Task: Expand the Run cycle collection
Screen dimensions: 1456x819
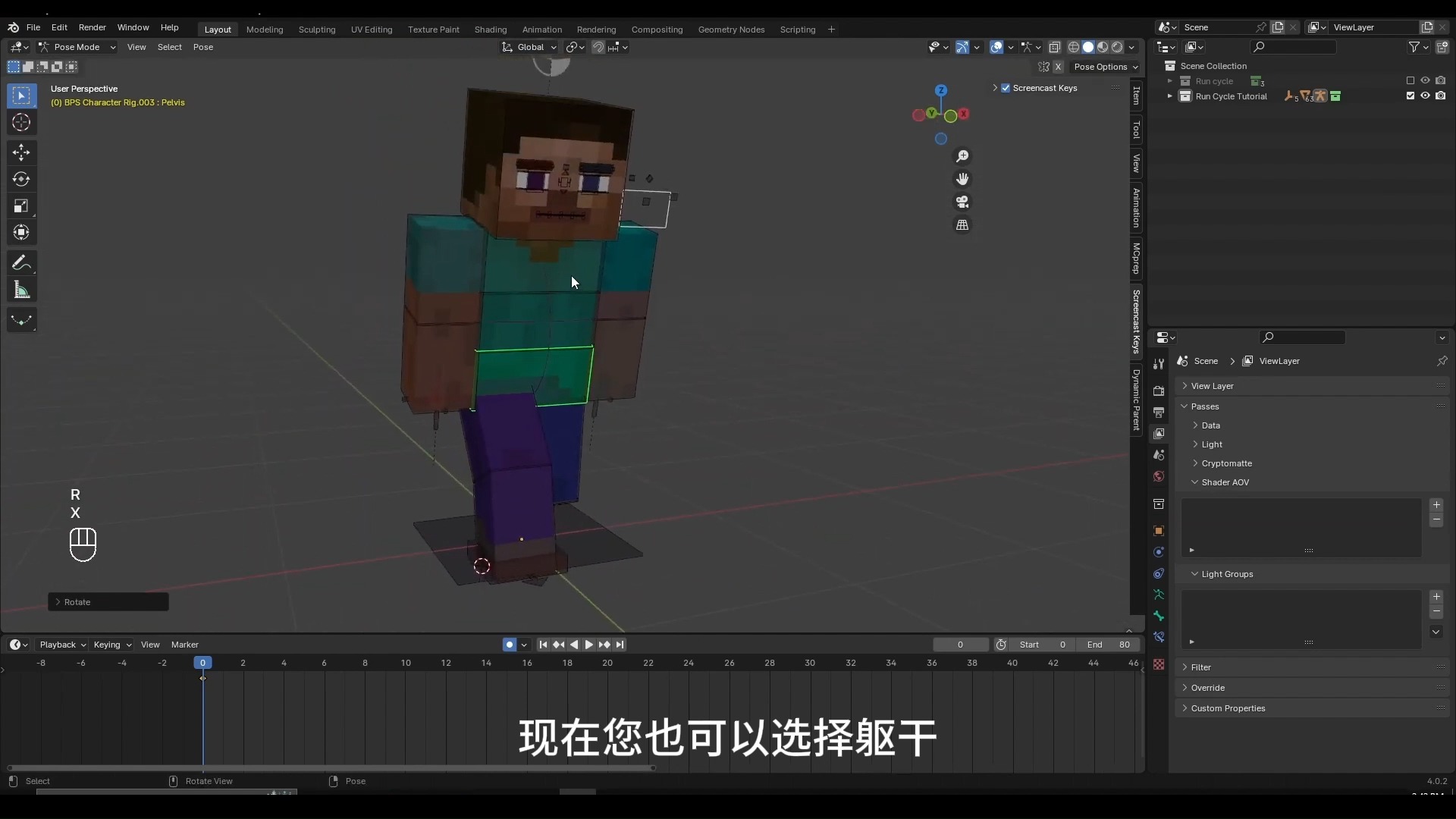Action: [x=1172, y=81]
